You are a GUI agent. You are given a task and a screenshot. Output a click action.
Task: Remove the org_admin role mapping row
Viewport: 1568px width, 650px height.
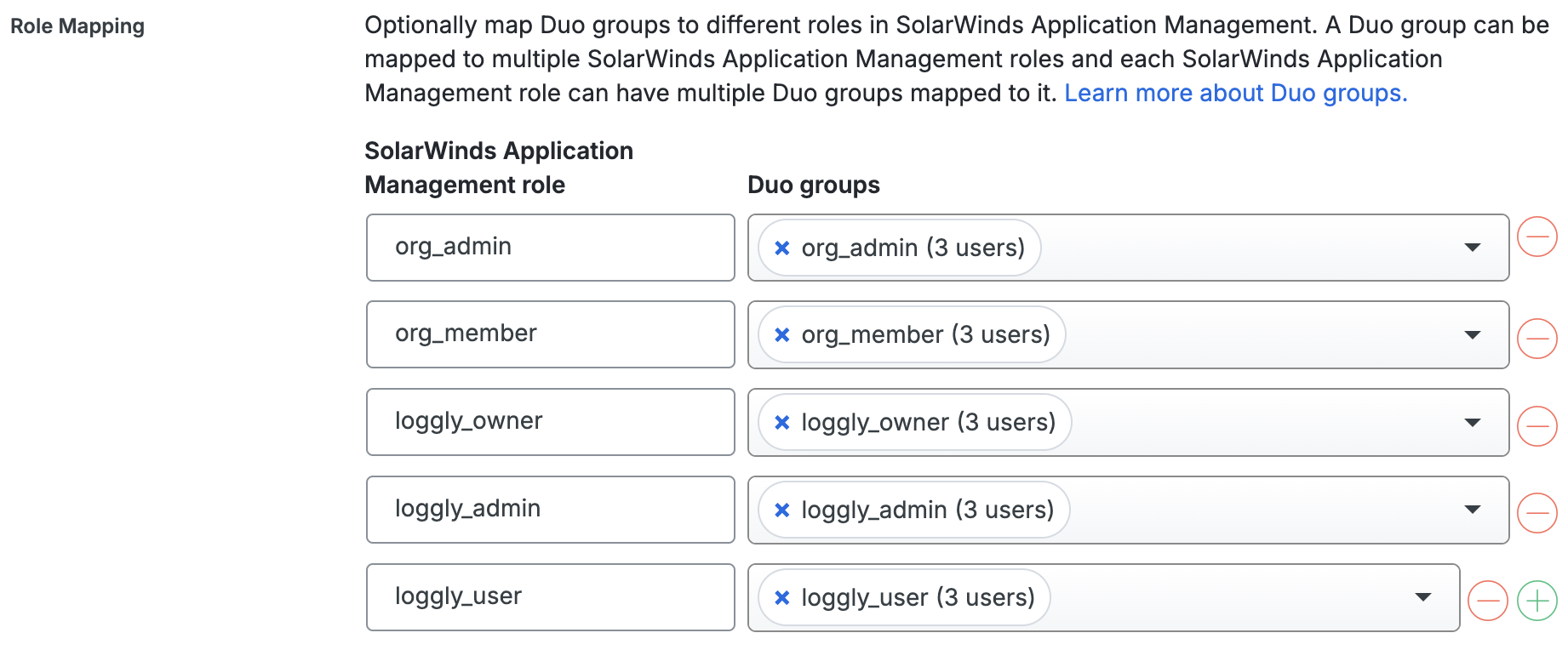click(1537, 237)
